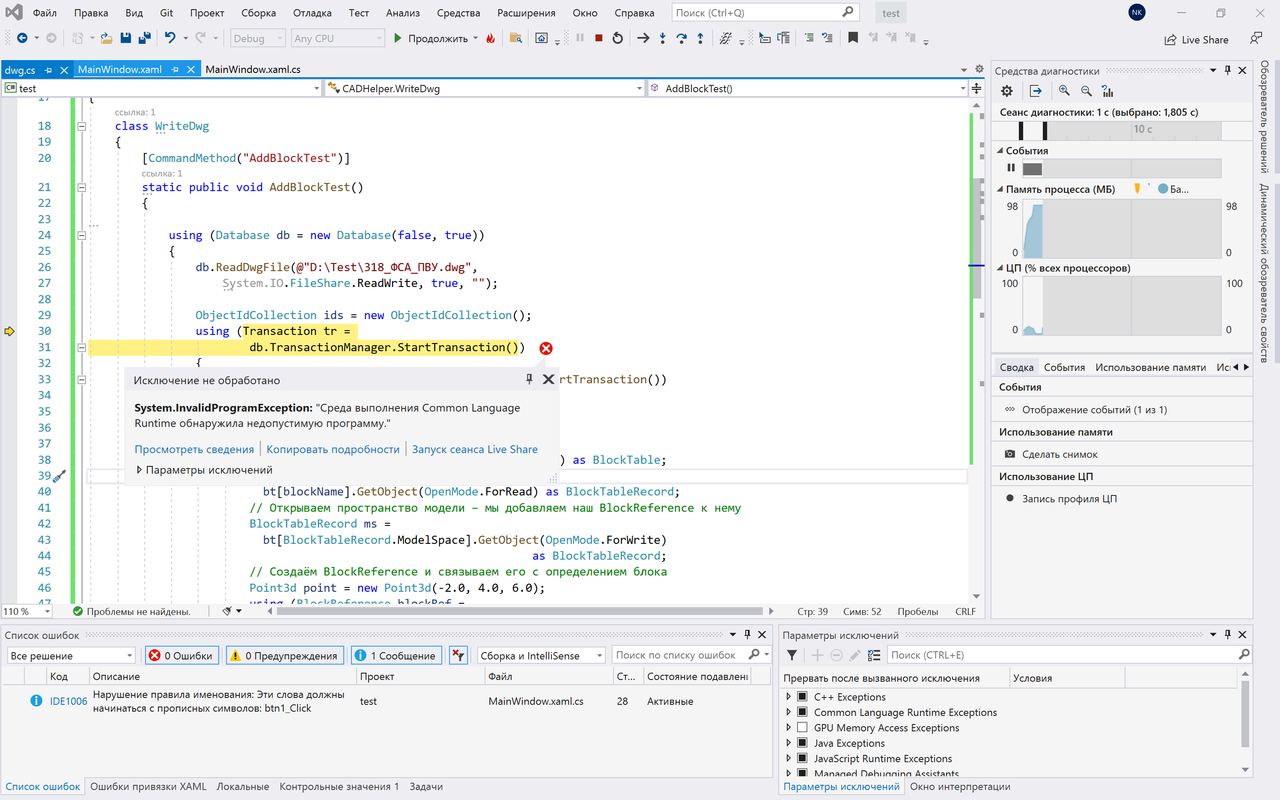Screen dimensions: 1280x800
Task: Collapse the ЦП section in diagnostics
Action: (x=1000, y=268)
